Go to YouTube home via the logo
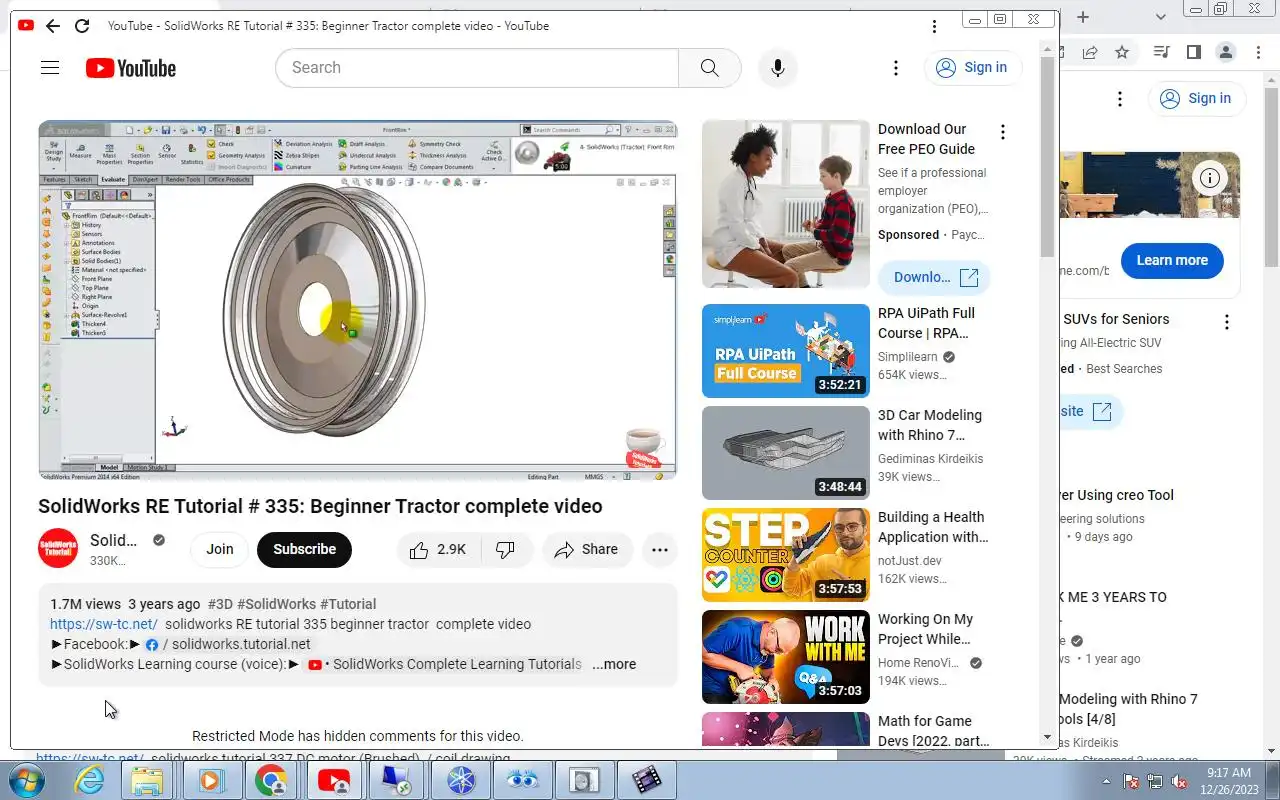Screen dimensions: 1280x800 click(130, 68)
